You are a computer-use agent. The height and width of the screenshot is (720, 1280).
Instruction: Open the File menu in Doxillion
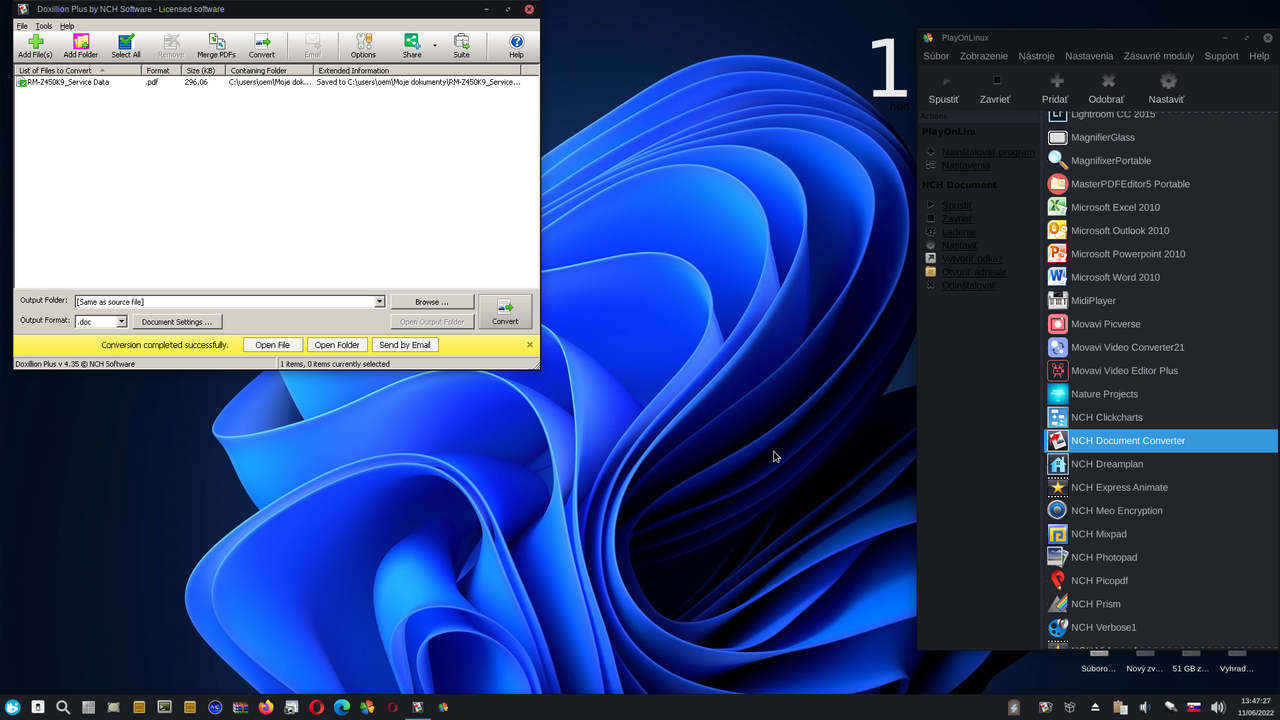pos(22,26)
